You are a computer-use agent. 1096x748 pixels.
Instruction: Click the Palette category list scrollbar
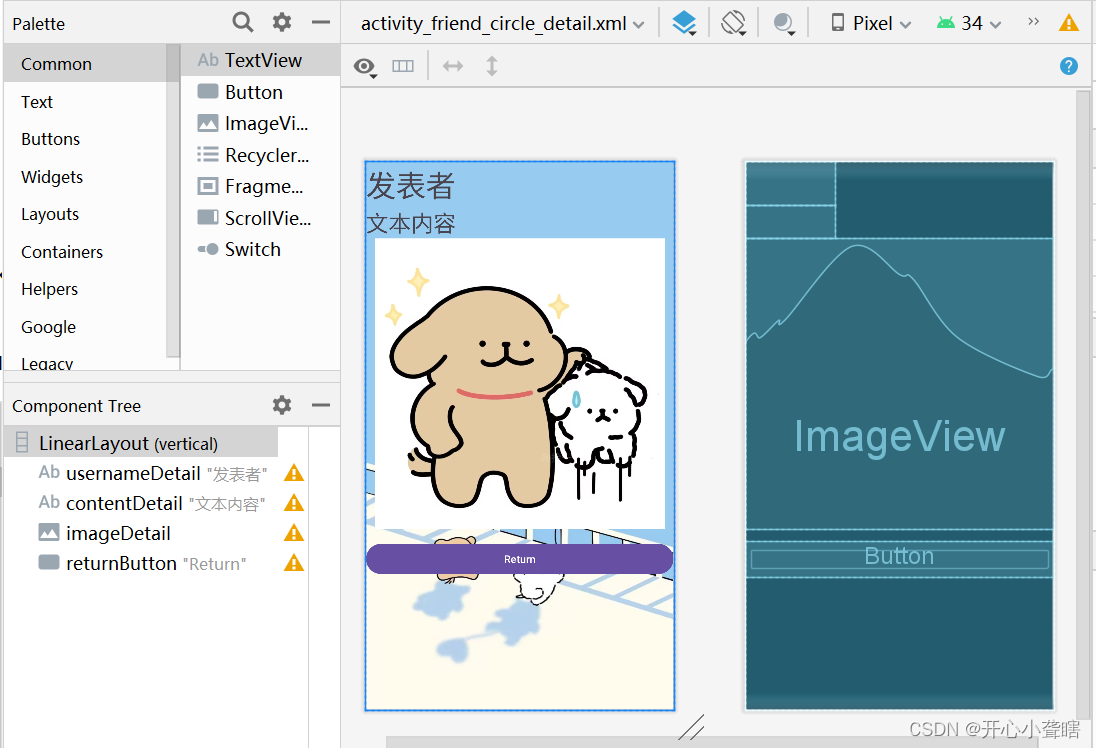pyautogui.click(x=173, y=201)
